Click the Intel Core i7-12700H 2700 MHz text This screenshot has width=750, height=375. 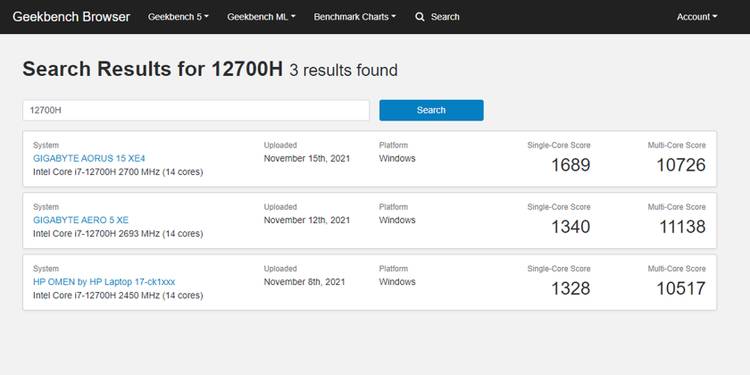coord(118,172)
